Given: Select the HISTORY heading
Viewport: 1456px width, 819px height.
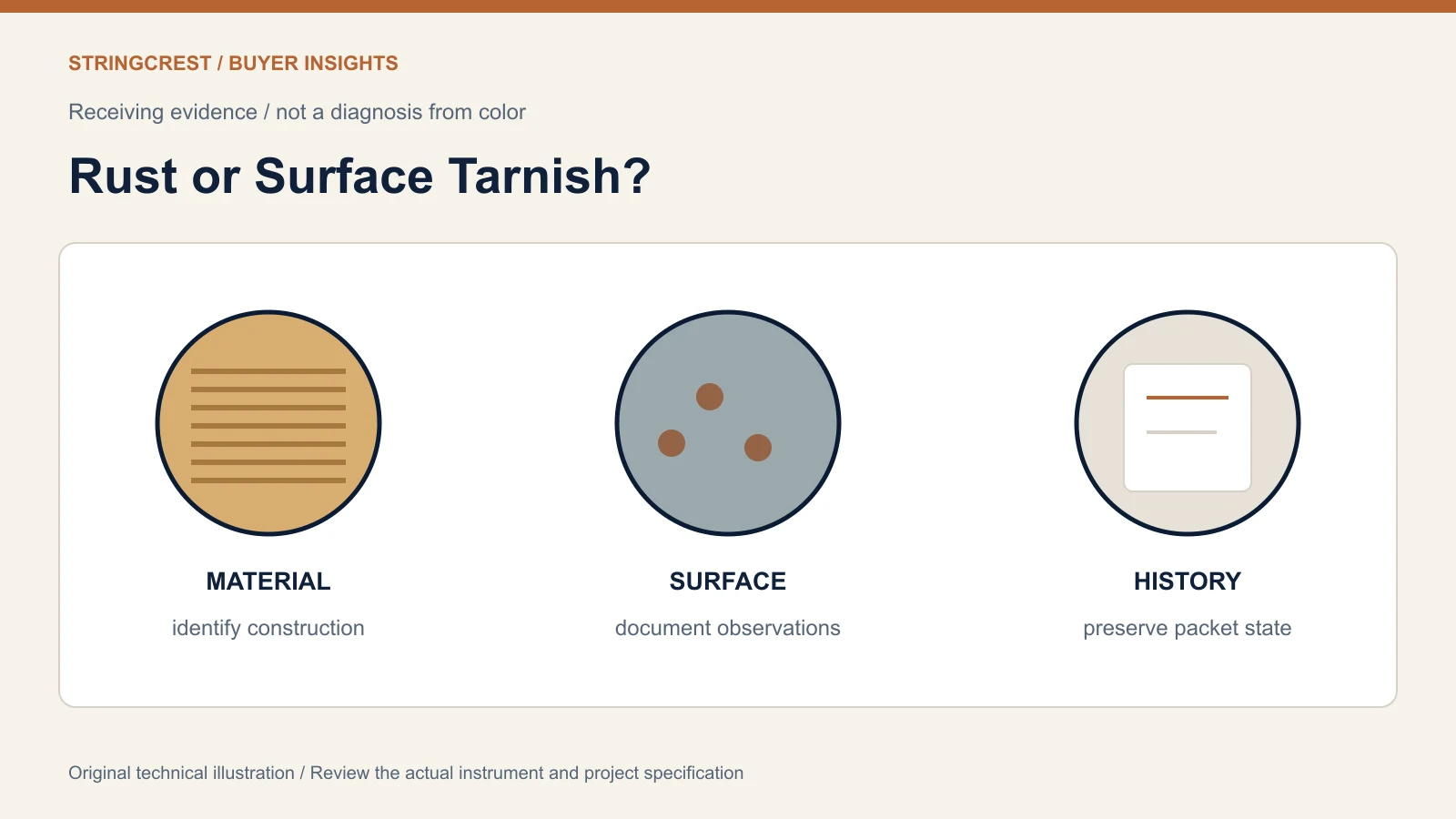Looking at the screenshot, I should tap(1188, 581).
